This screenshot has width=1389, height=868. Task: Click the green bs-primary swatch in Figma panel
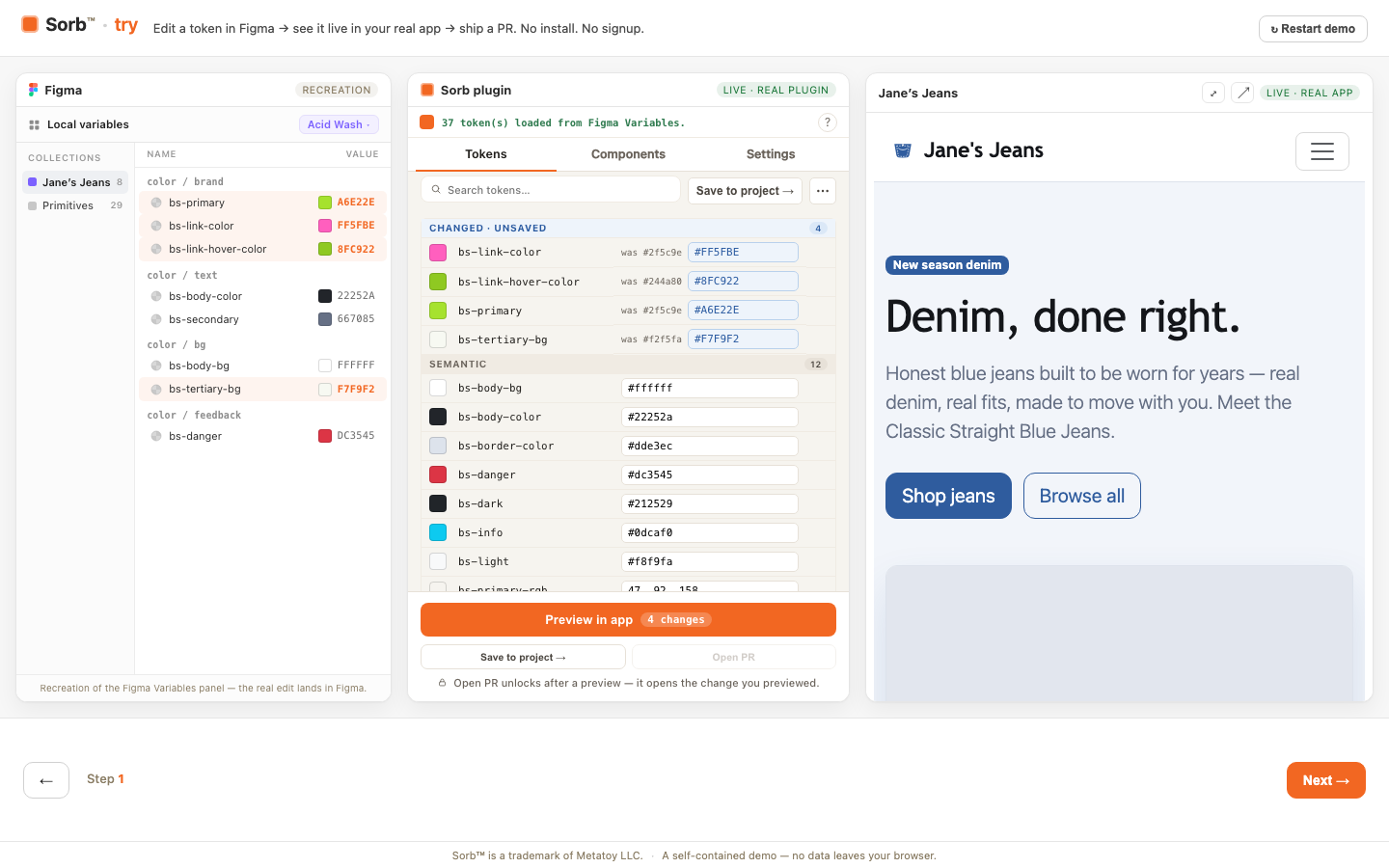point(325,203)
